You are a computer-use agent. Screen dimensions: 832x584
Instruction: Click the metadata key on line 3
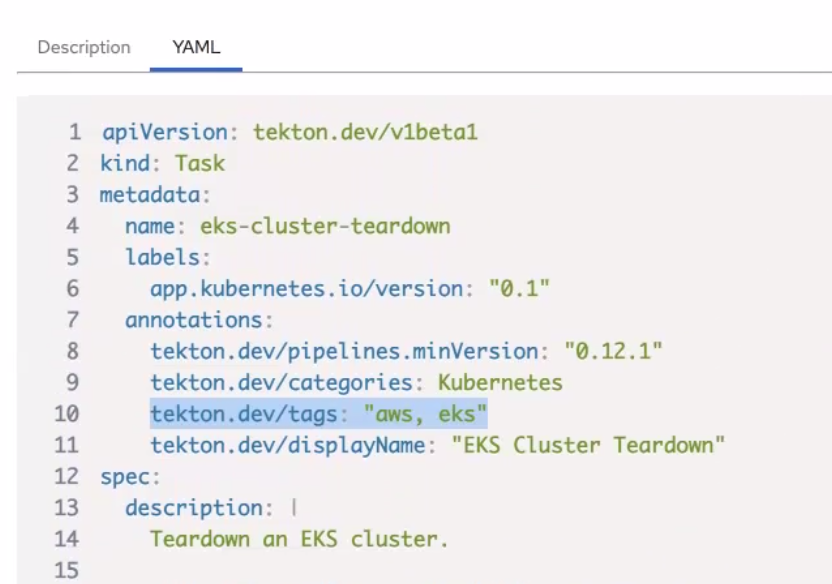(150, 195)
